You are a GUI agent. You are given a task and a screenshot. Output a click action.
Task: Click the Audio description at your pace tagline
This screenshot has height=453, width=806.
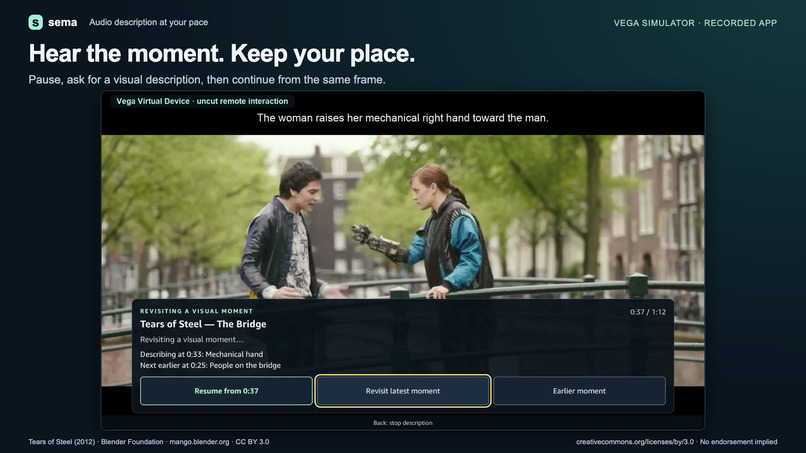pos(149,22)
